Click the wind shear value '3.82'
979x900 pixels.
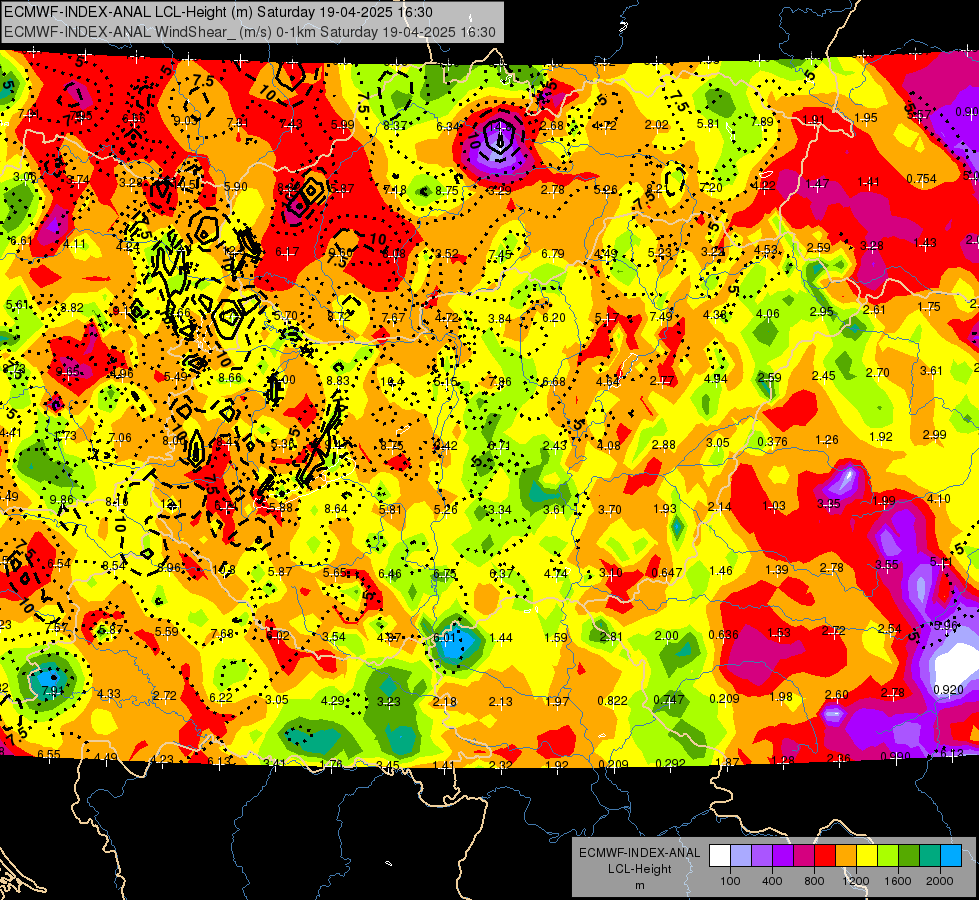click(x=72, y=307)
